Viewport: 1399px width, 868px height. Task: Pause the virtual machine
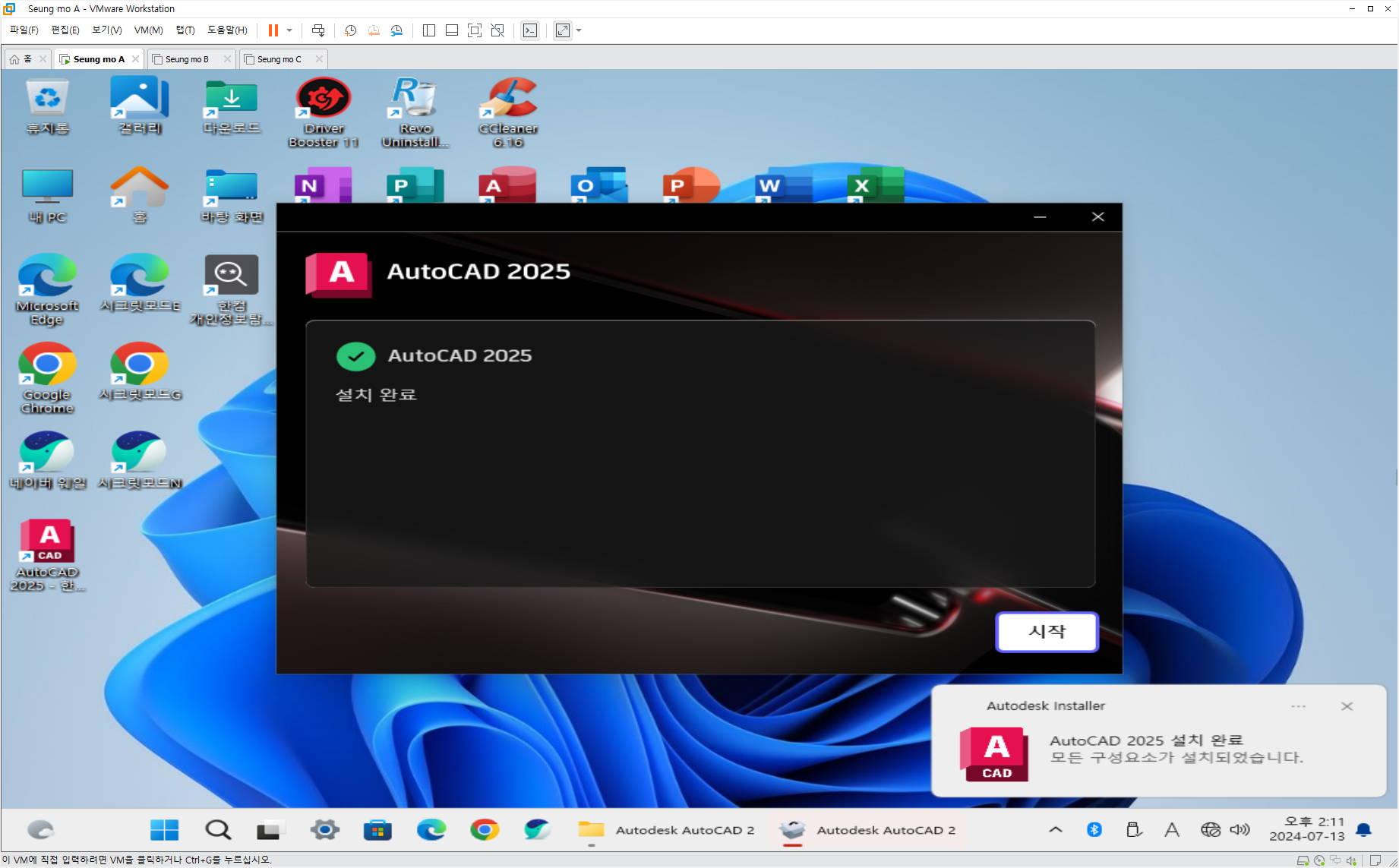point(273,30)
